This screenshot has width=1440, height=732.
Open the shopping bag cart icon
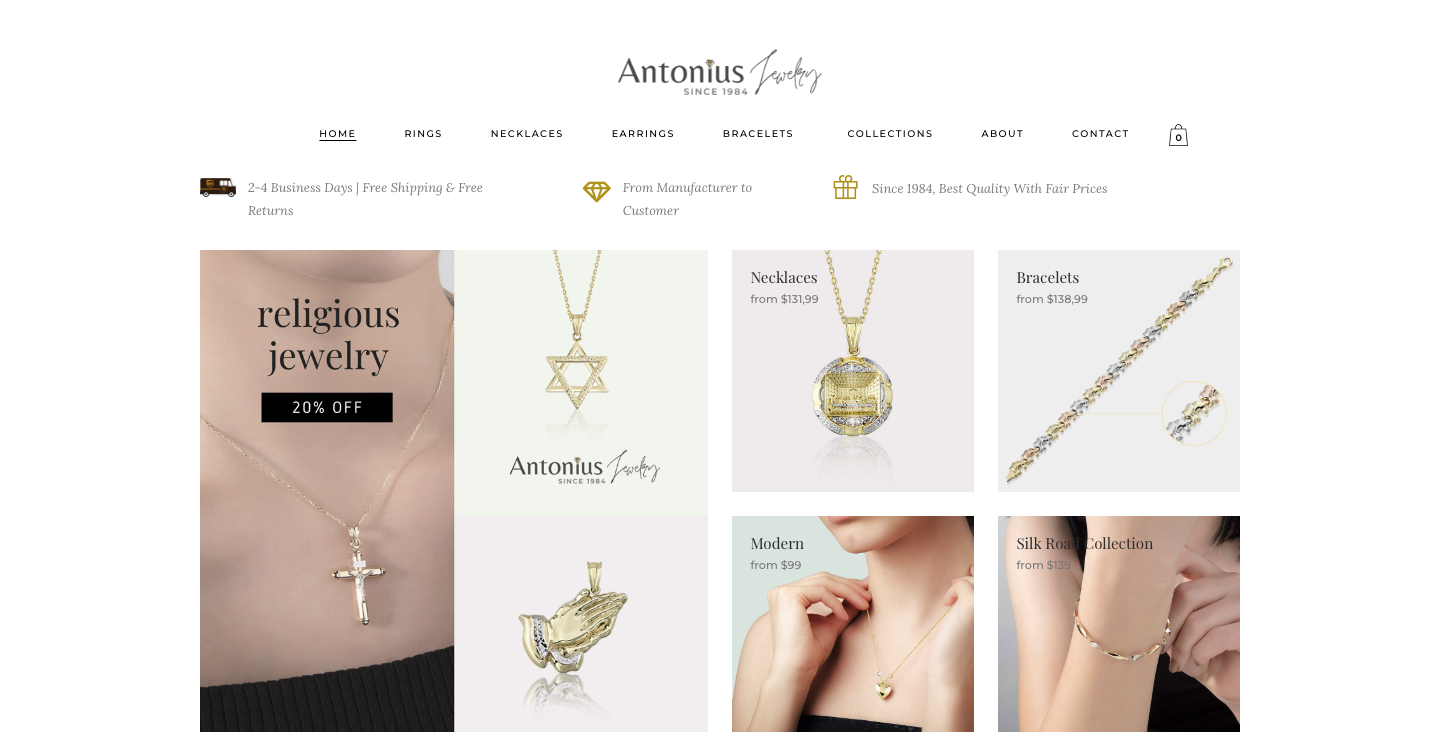(1178, 135)
